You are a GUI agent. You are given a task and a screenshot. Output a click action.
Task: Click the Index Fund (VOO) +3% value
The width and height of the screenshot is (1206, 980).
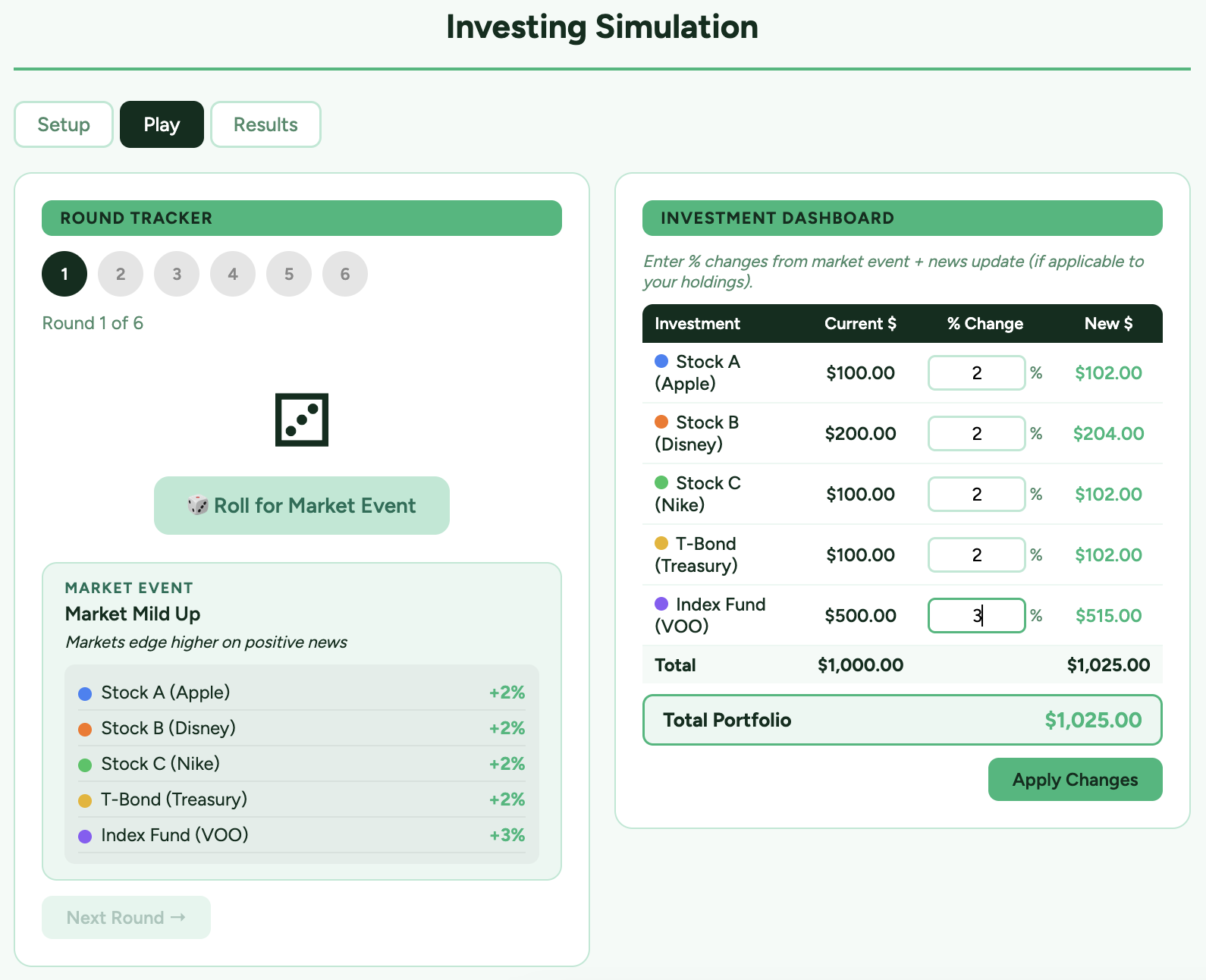507,835
